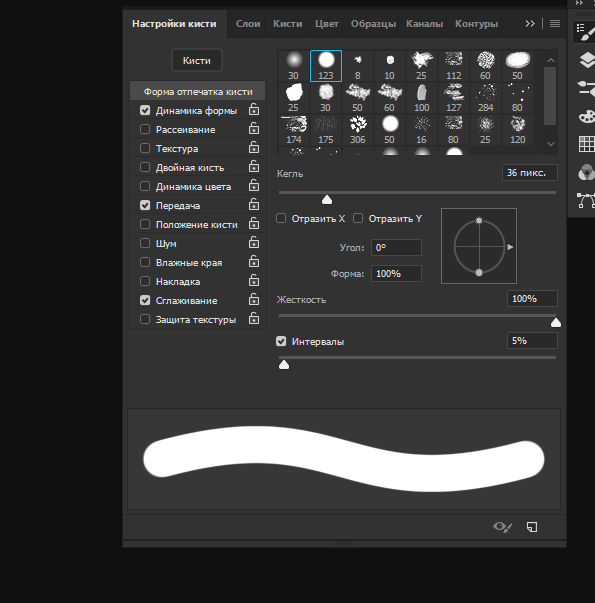This screenshot has width=595, height=603.
Task: Select the brush tip labeled 127
Action: coord(454,98)
